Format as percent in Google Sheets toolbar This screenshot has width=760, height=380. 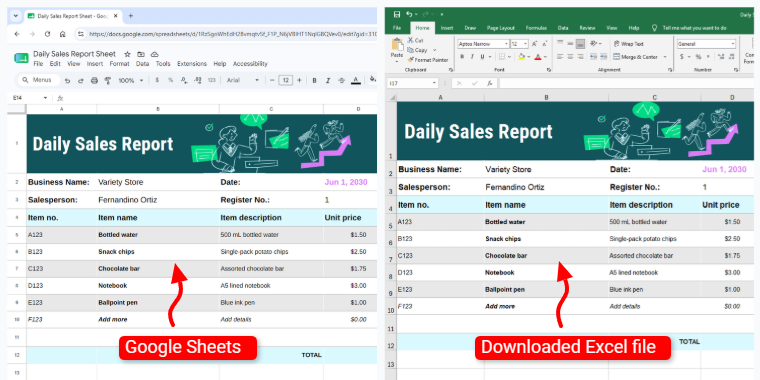pos(170,80)
